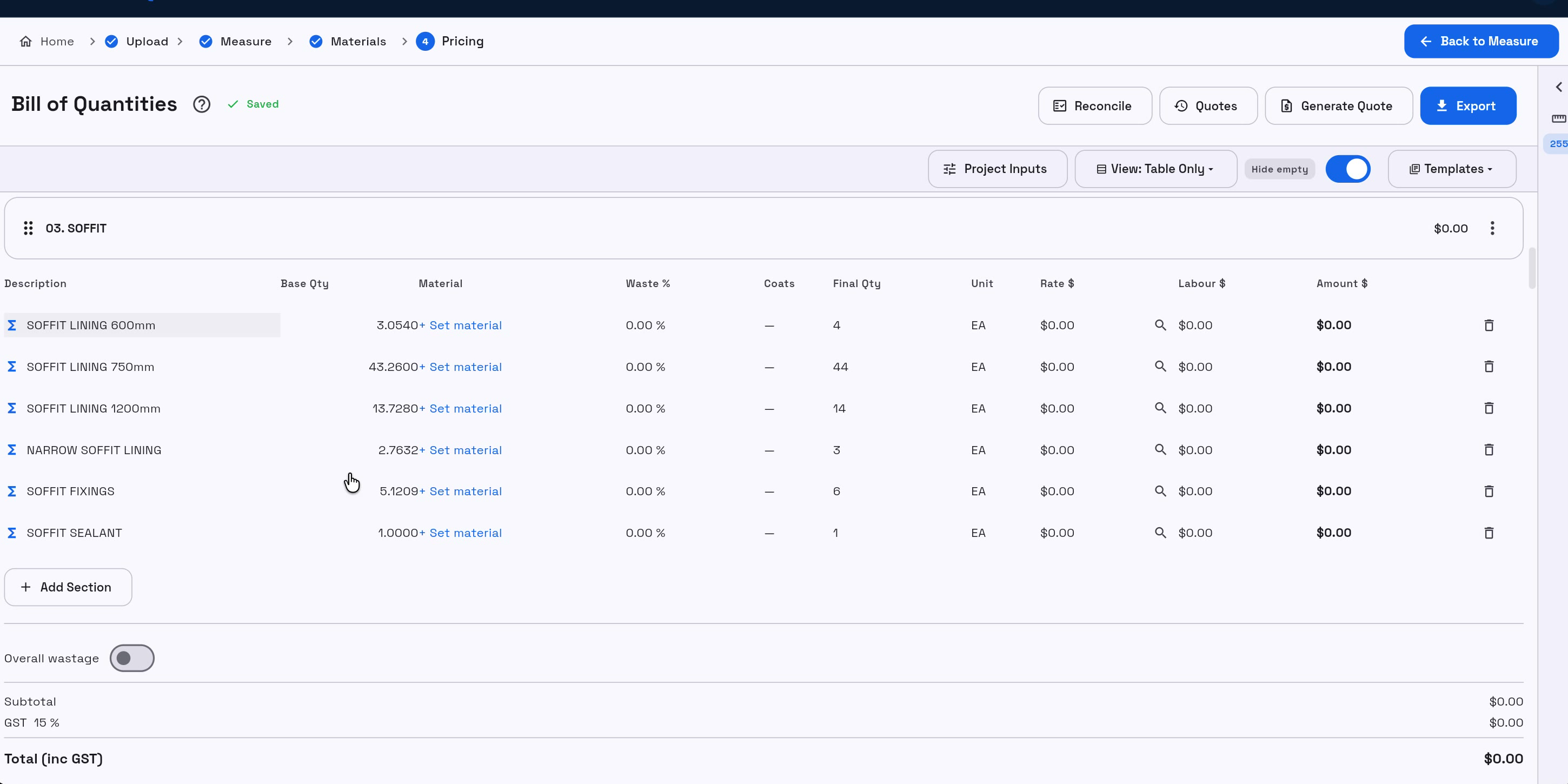Open the Quotes history button

1208,106
